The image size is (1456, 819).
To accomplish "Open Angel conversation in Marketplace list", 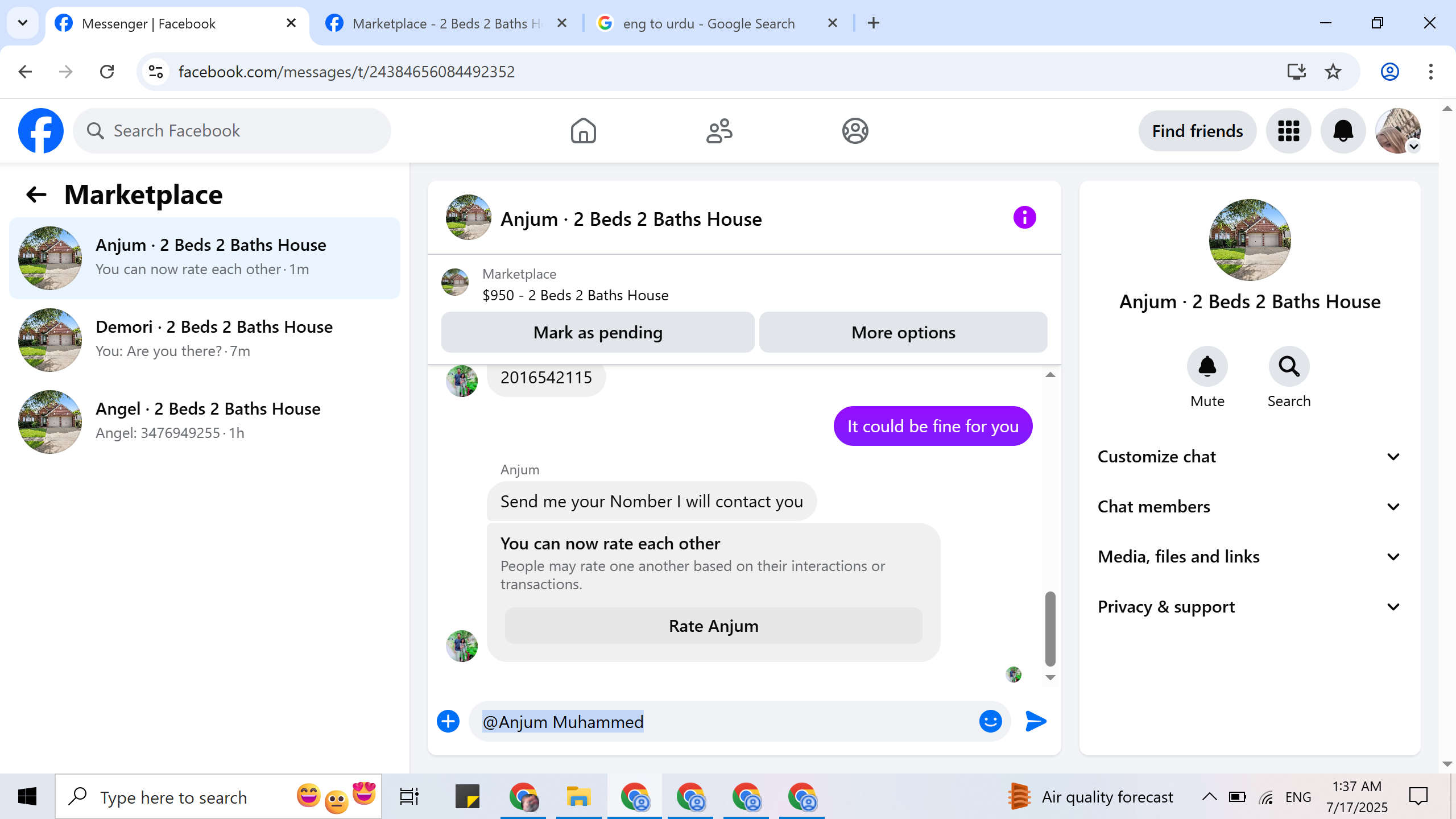I will [x=205, y=422].
